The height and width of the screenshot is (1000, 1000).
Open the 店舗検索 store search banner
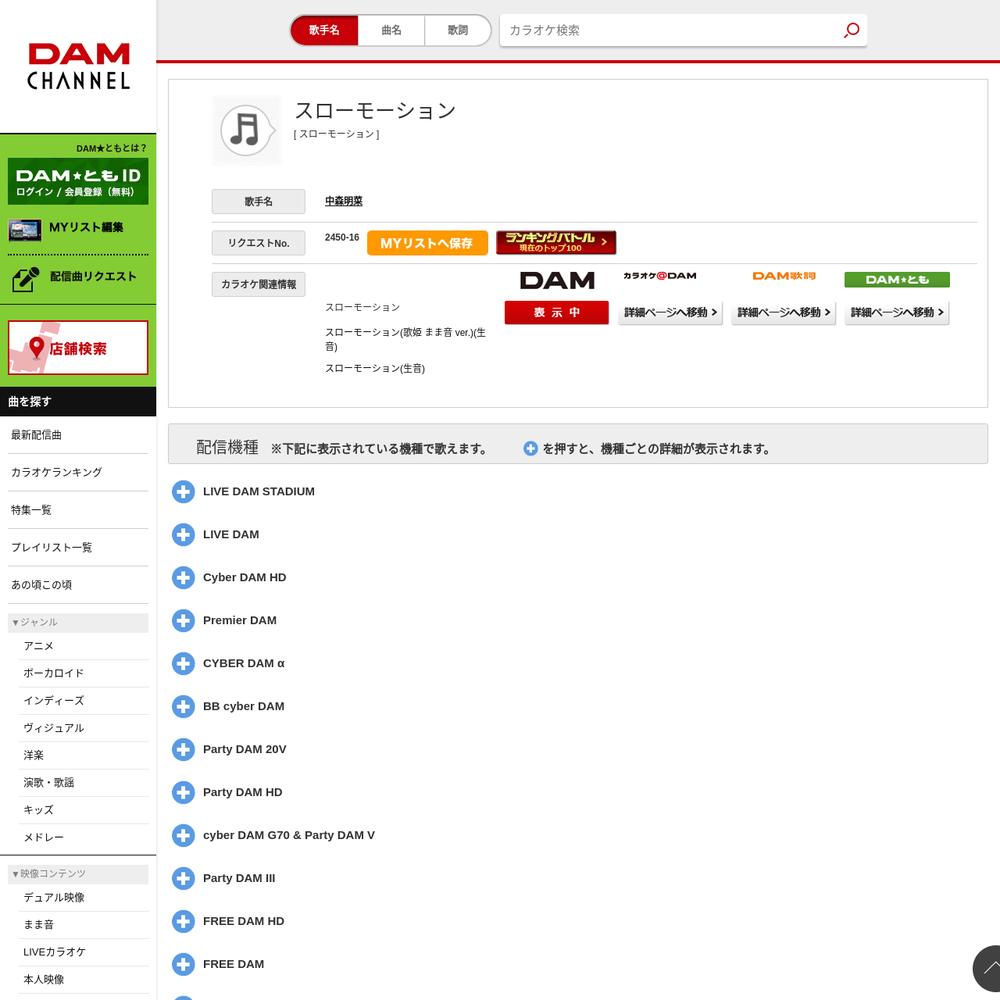[78, 348]
